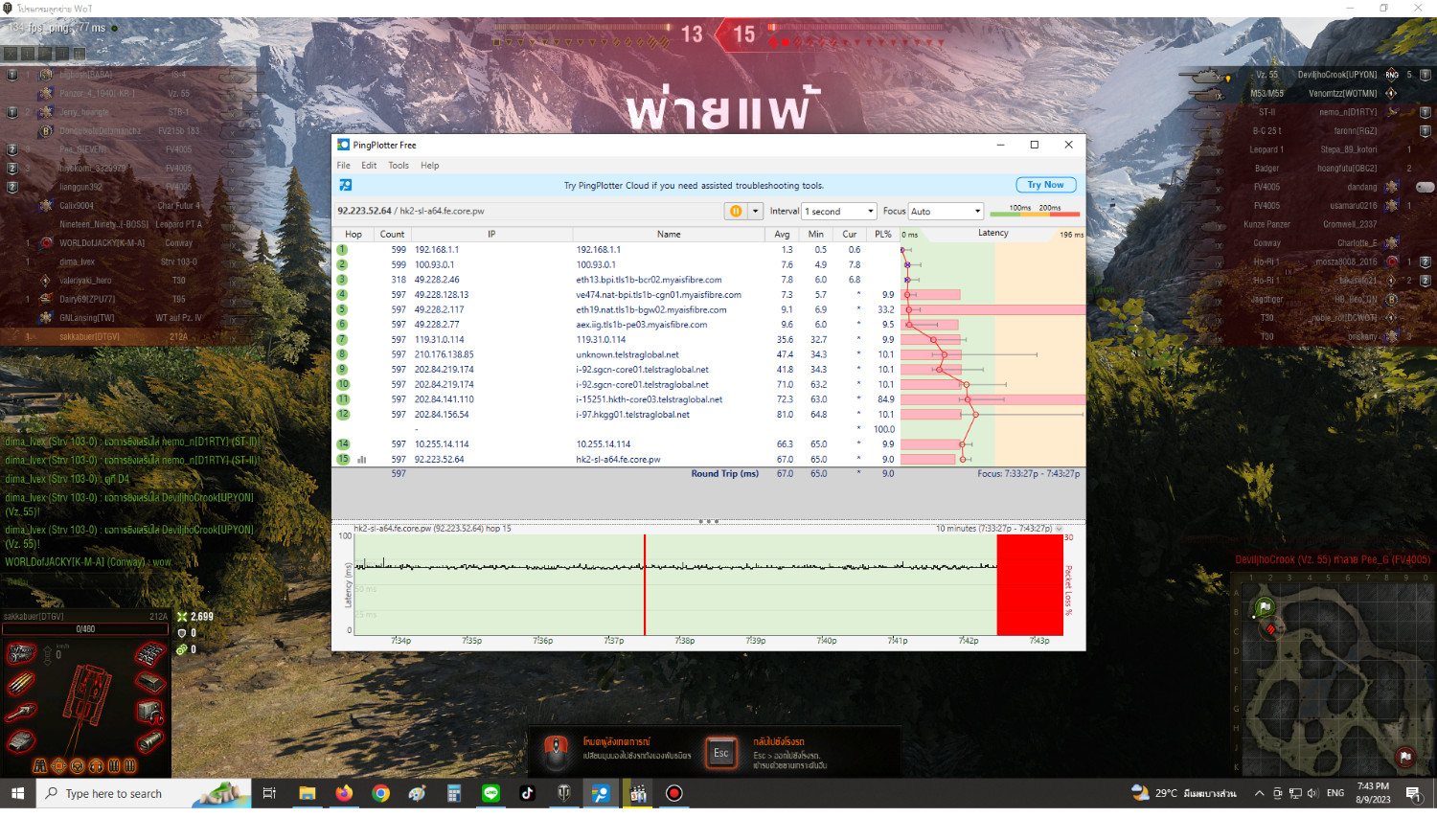Click the three-dot splitter handle above the timeline graph
Viewport: 1437px width, 840px height.
(x=708, y=521)
